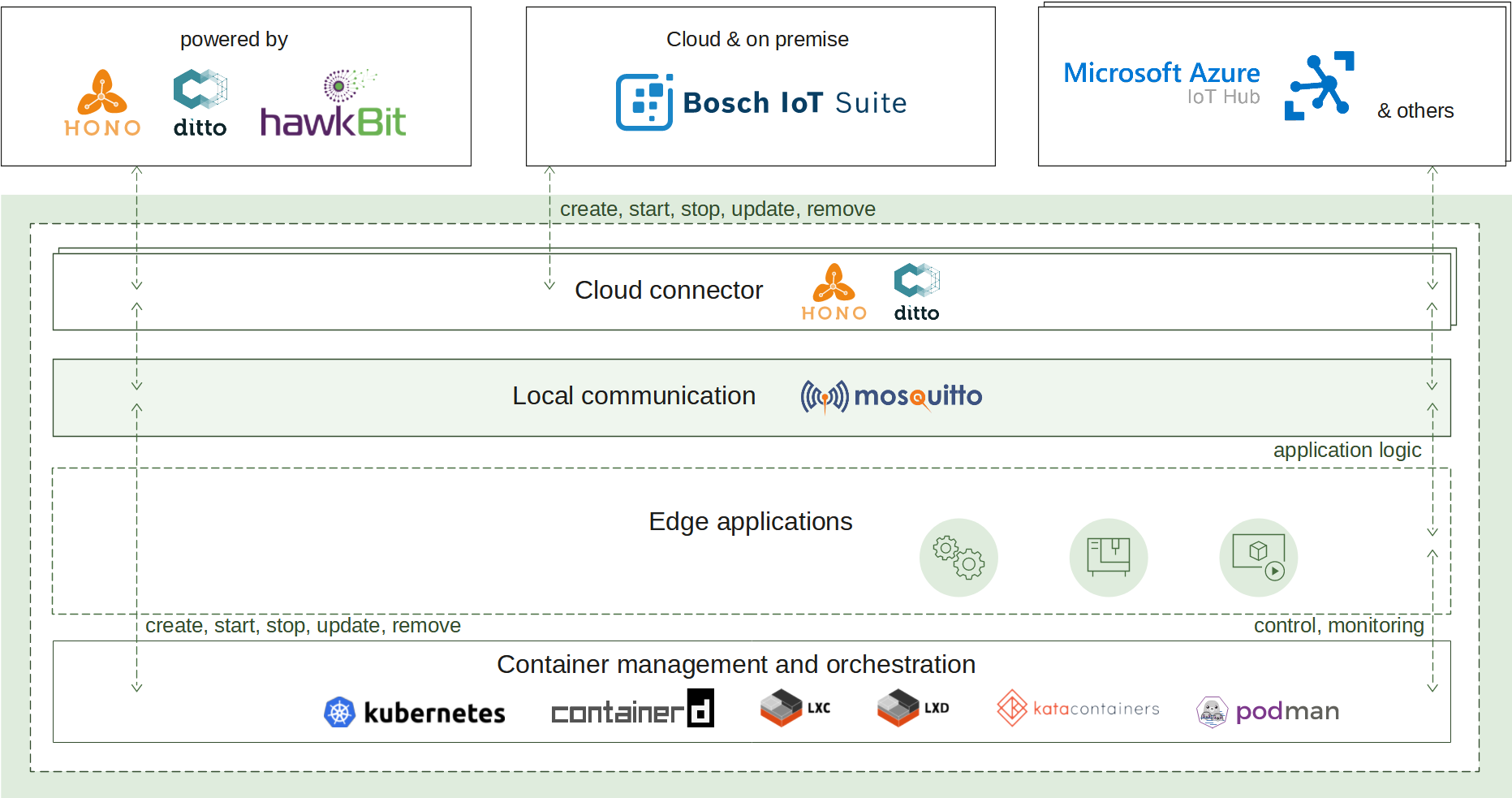
Task: Click the Hono logo in Cloud connector
Action: click(x=834, y=292)
